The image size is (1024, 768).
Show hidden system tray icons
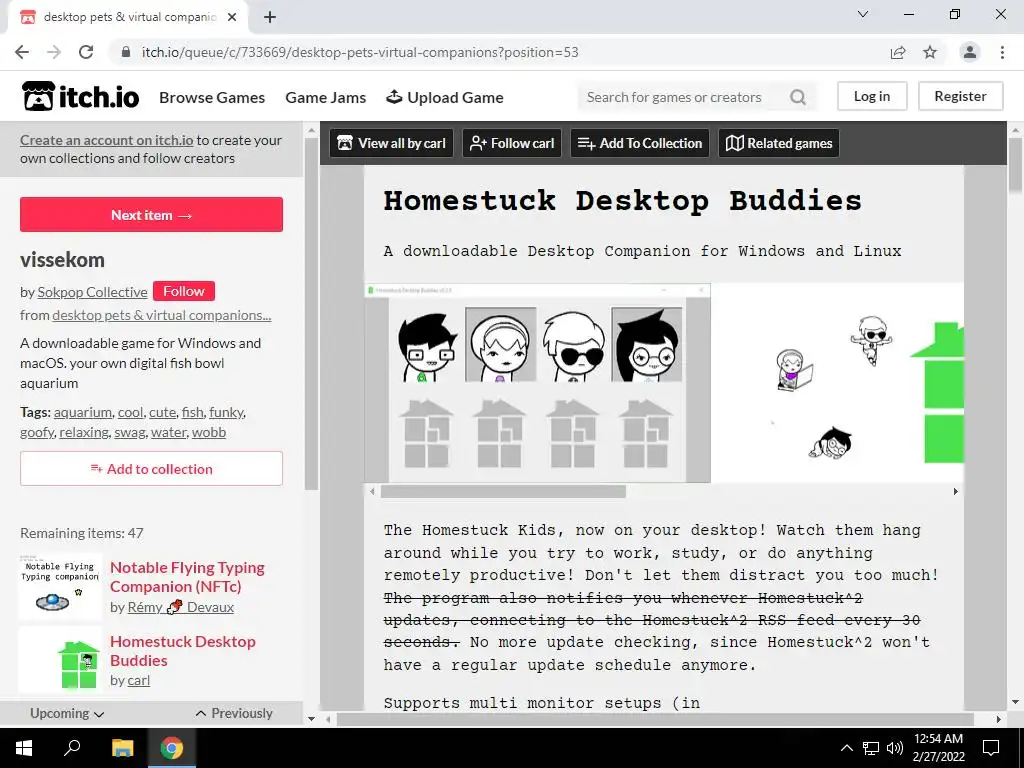846,748
